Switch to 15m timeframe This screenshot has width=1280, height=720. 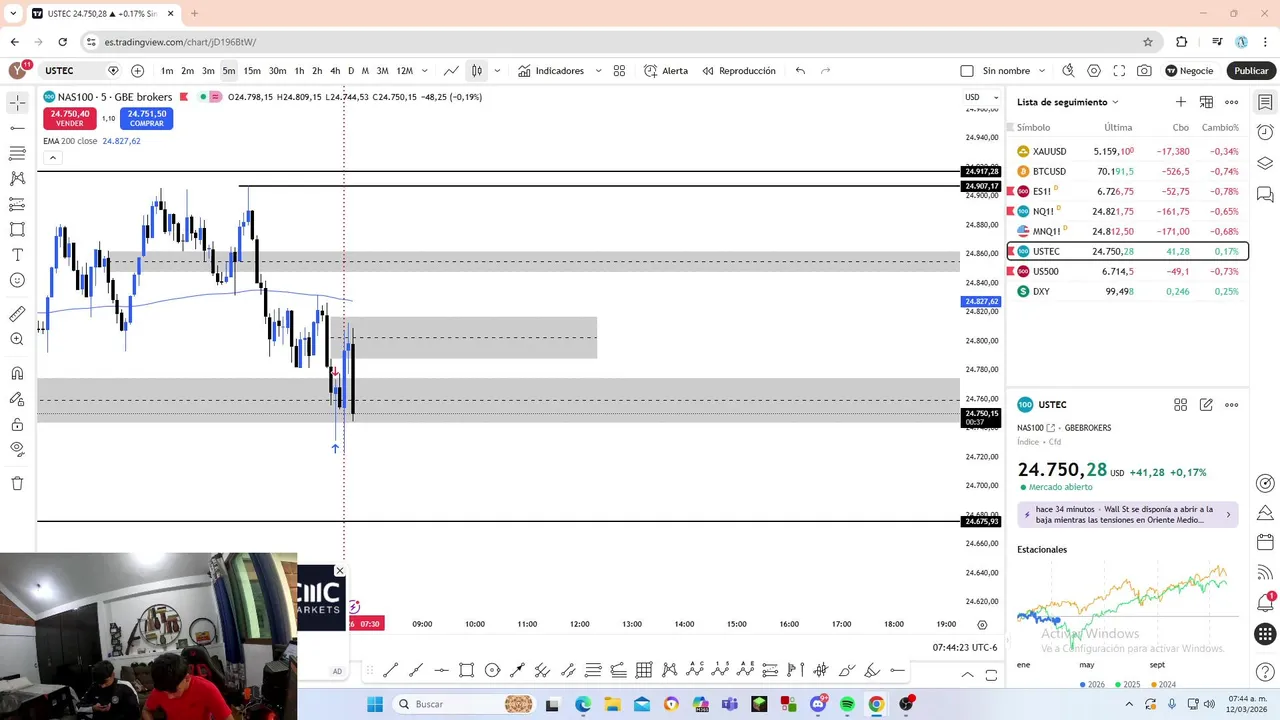pos(252,71)
